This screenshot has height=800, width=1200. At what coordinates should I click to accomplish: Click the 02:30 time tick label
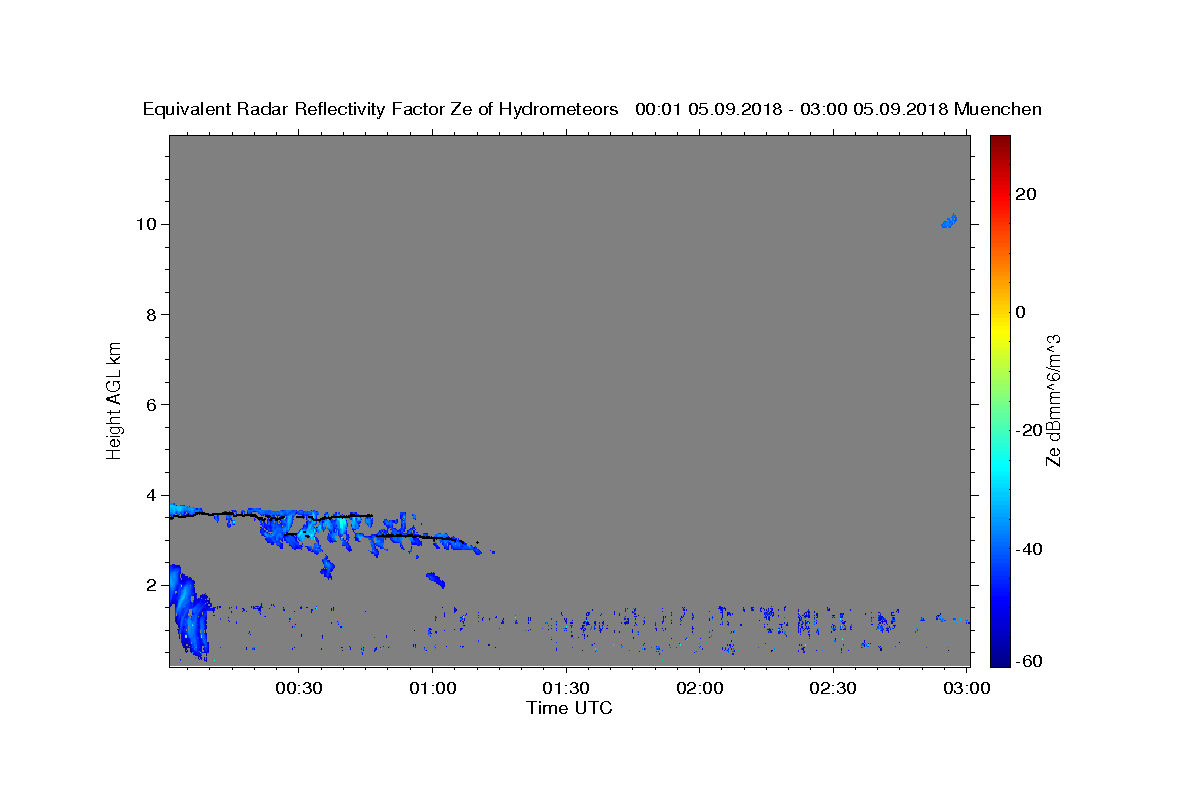[833, 688]
